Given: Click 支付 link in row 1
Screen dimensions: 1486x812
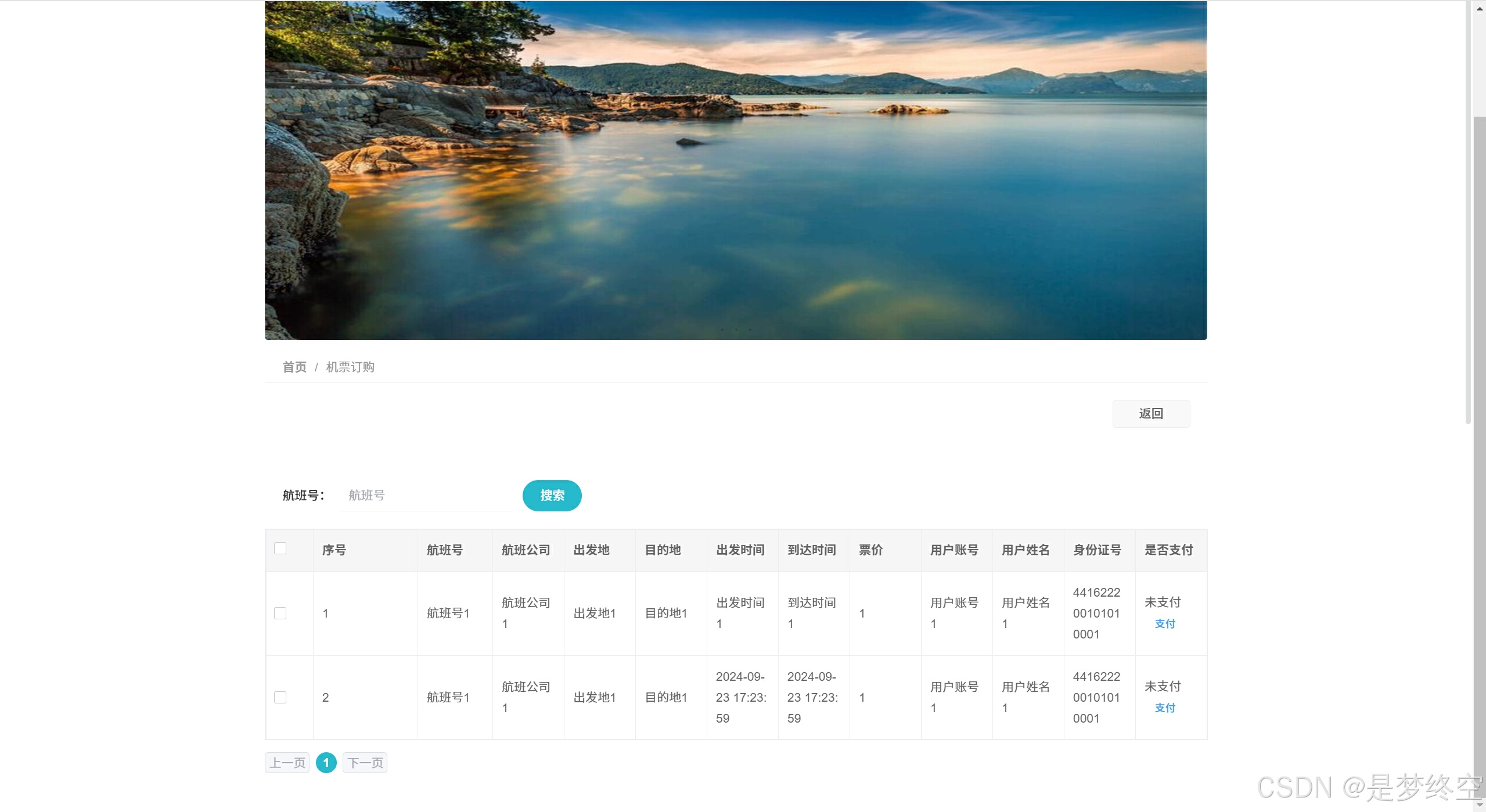Looking at the screenshot, I should pyautogui.click(x=1164, y=624).
